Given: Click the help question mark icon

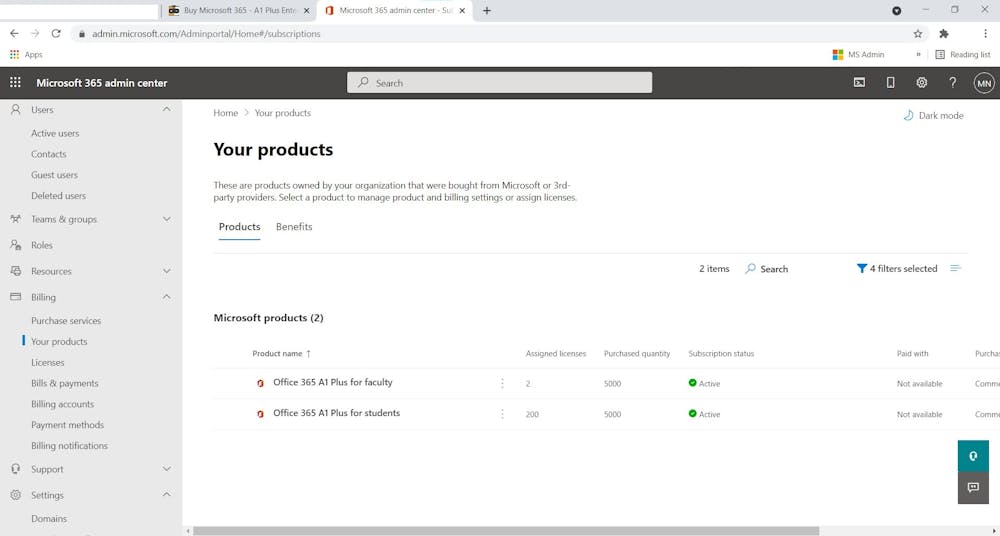Looking at the screenshot, I should [x=952, y=83].
